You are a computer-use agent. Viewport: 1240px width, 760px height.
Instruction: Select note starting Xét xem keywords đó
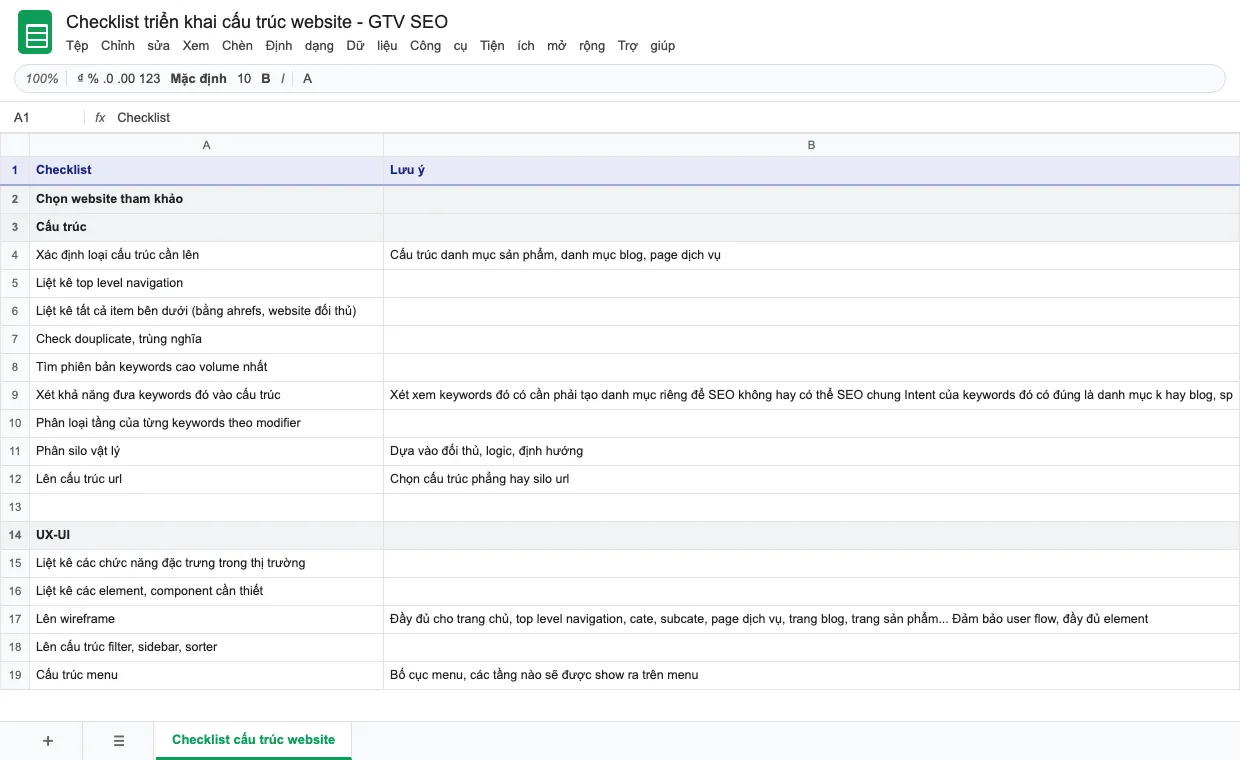pos(811,395)
